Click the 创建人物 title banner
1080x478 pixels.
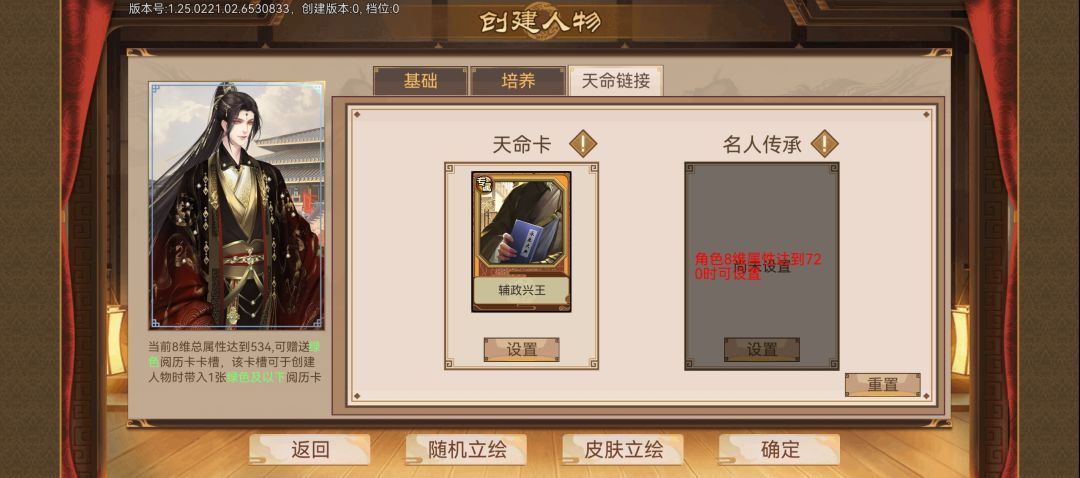540,21
